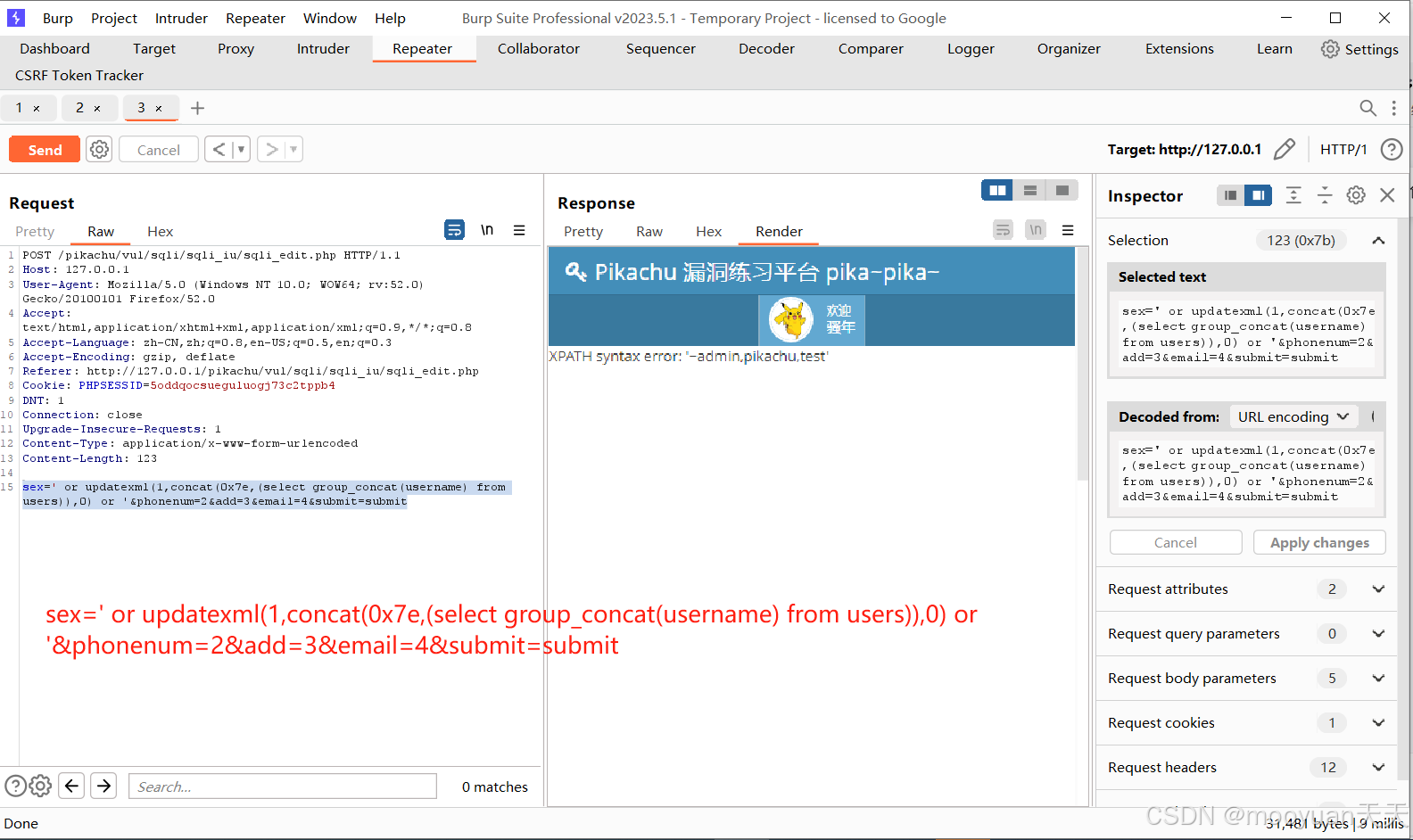The height and width of the screenshot is (840, 1413).
Task: Click the Send button
Action: (45, 149)
